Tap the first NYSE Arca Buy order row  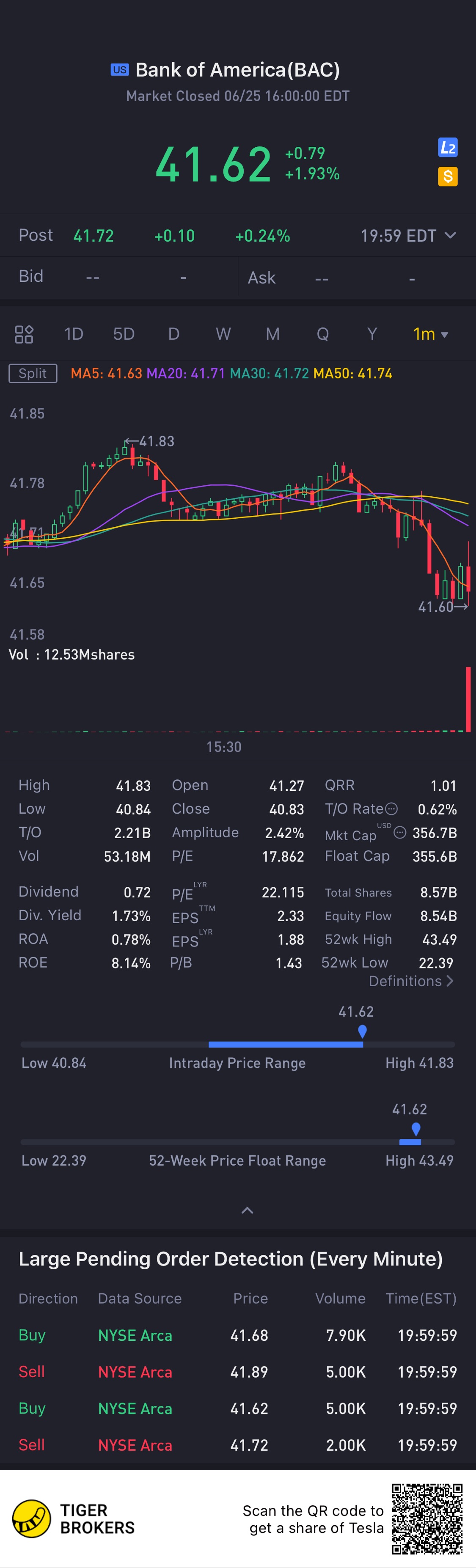tap(237, 1335)
